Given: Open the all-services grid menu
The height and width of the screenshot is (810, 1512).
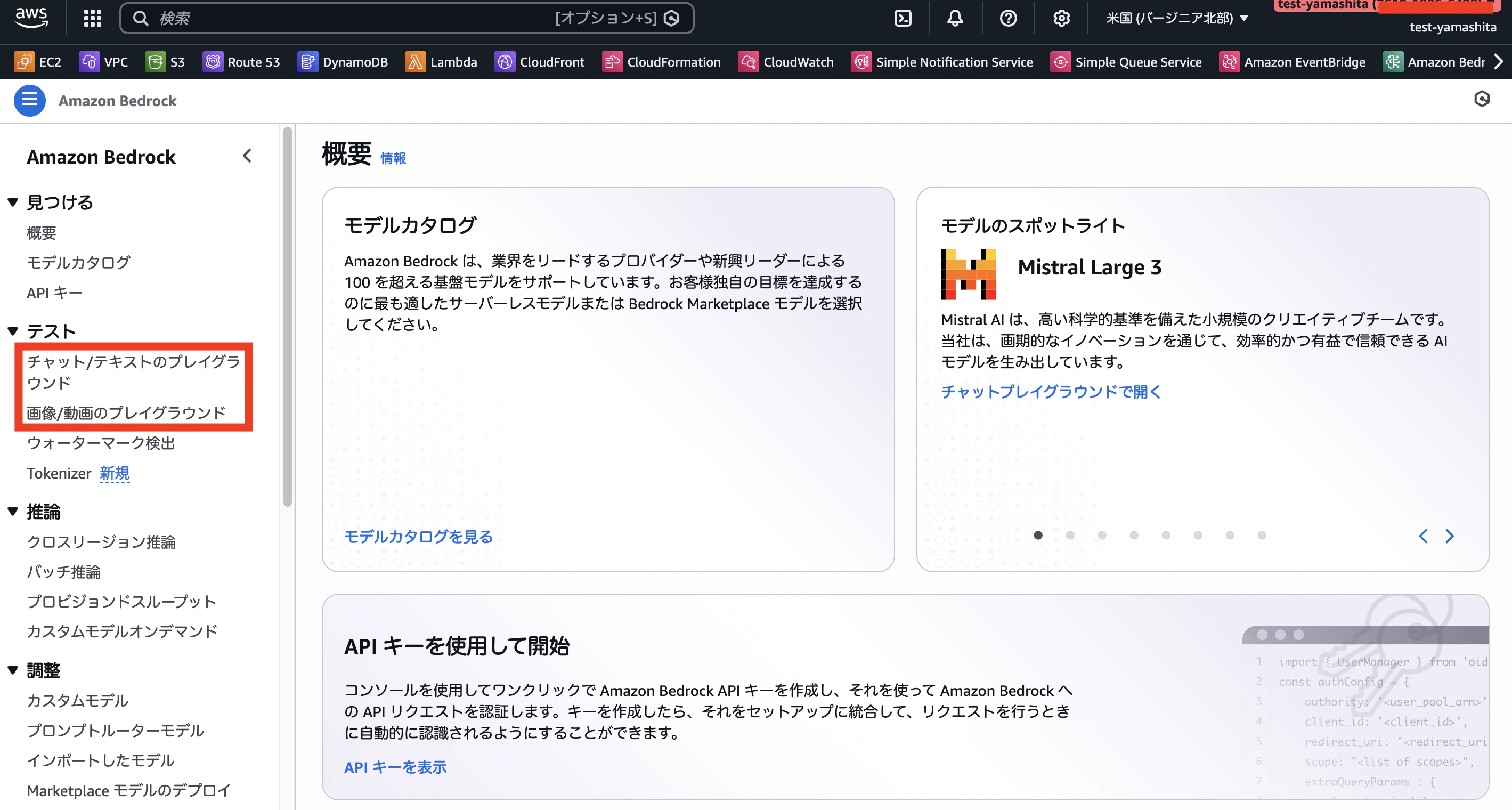Looking at the screenshot, I should coord(92,18).
